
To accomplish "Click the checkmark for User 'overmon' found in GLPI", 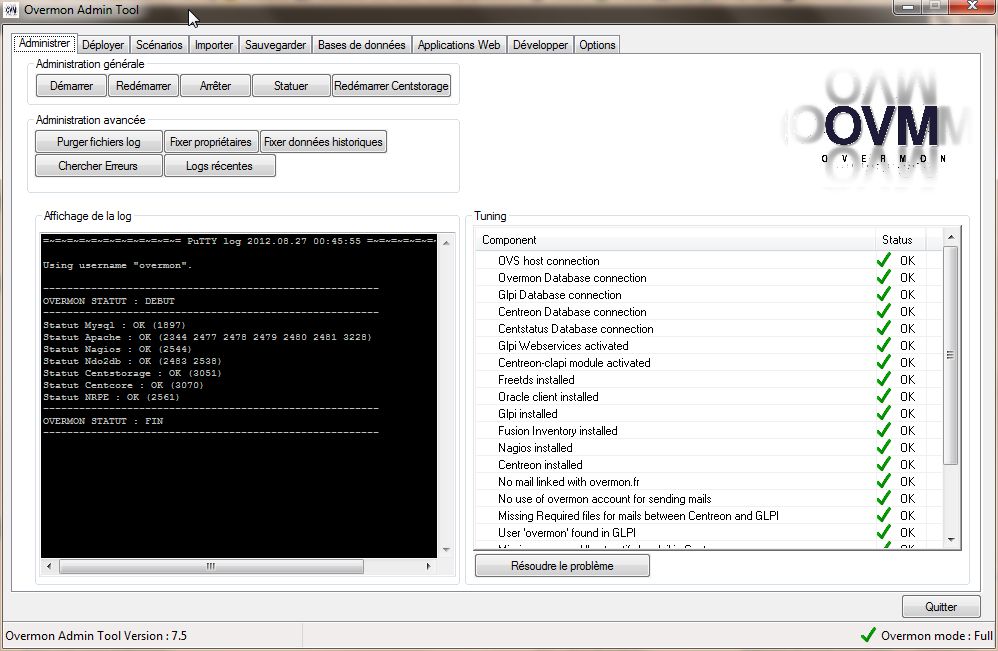I will coord(883,533).
